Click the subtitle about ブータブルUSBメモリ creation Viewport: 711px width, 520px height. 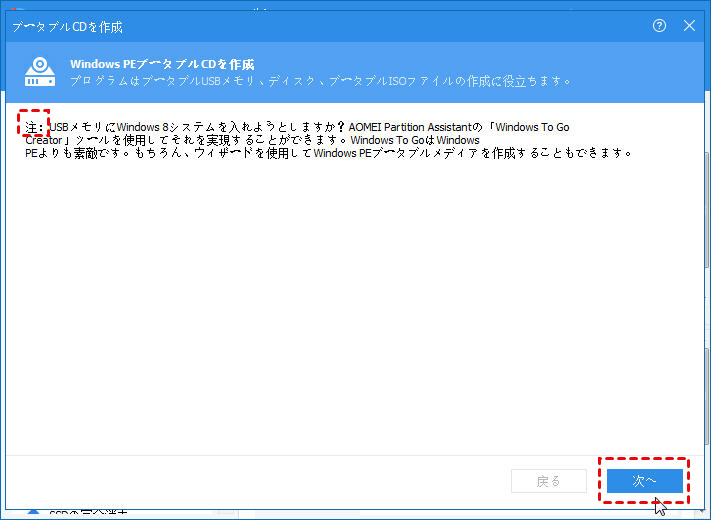click(x=321, y=81)
